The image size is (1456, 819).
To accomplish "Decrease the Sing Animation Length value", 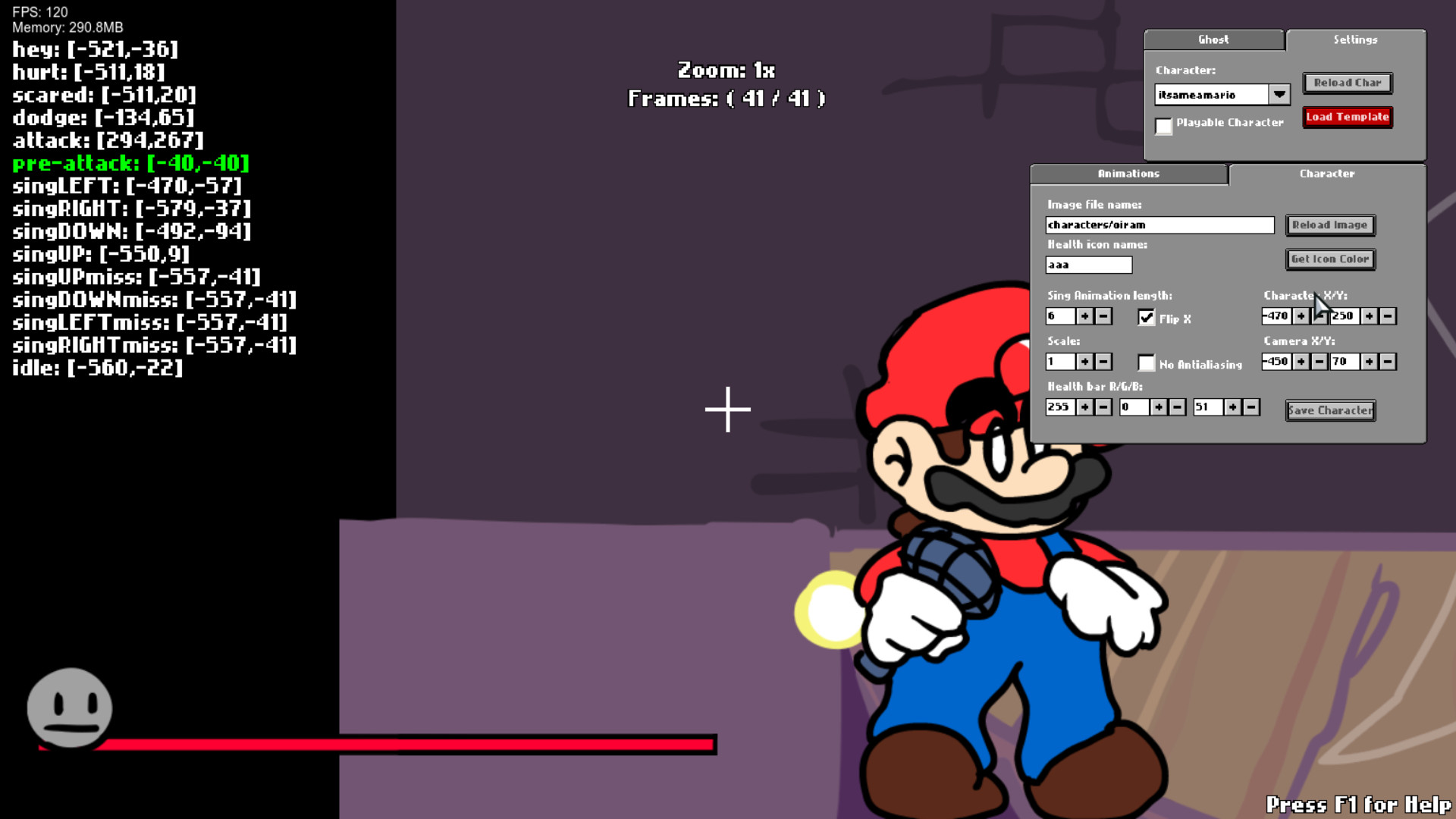I will click(x=1103, y=316).
